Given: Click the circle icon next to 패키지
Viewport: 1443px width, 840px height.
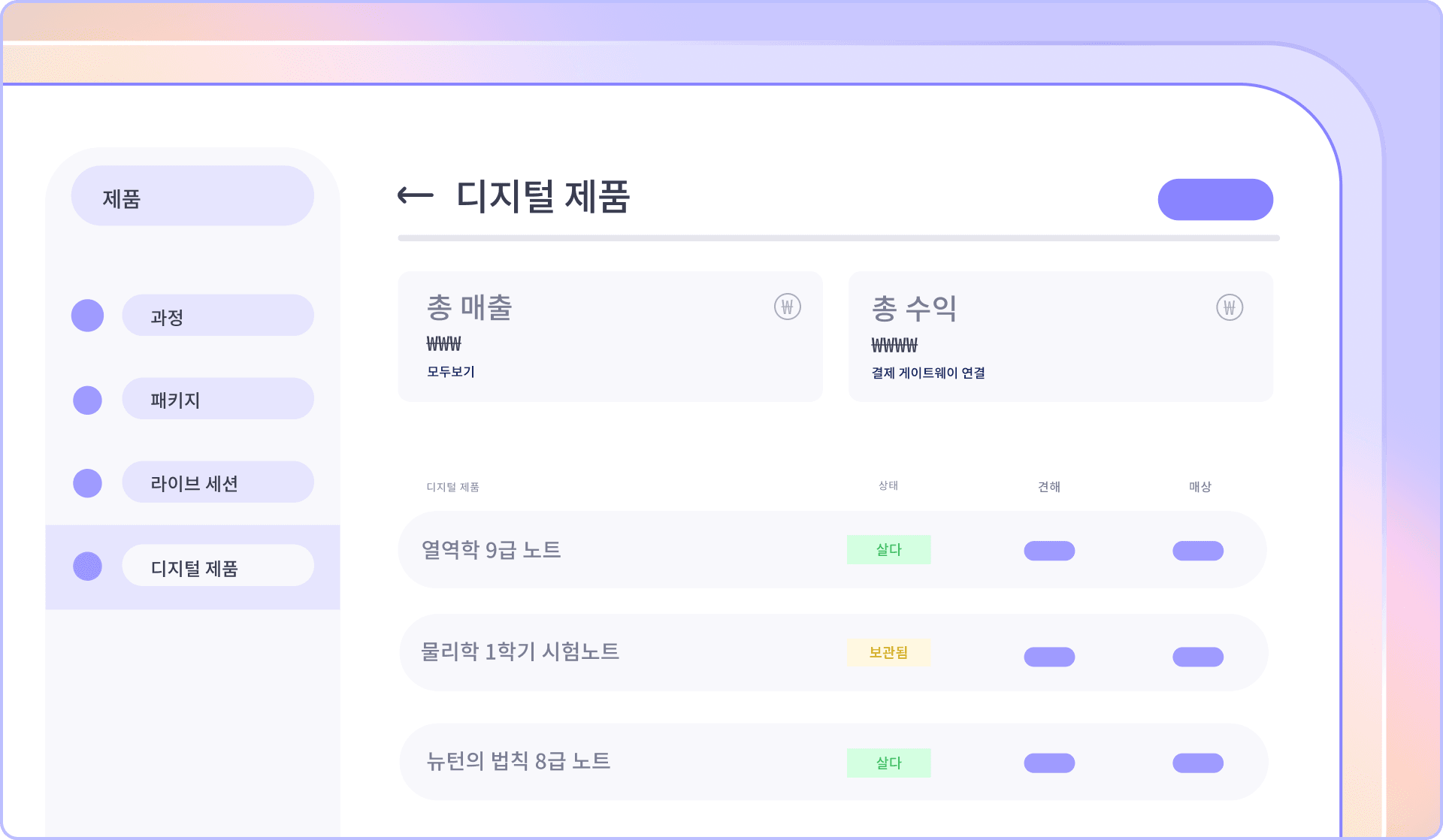Looking at the screenshot, I should pyautogui.click(x=87, y=400).
